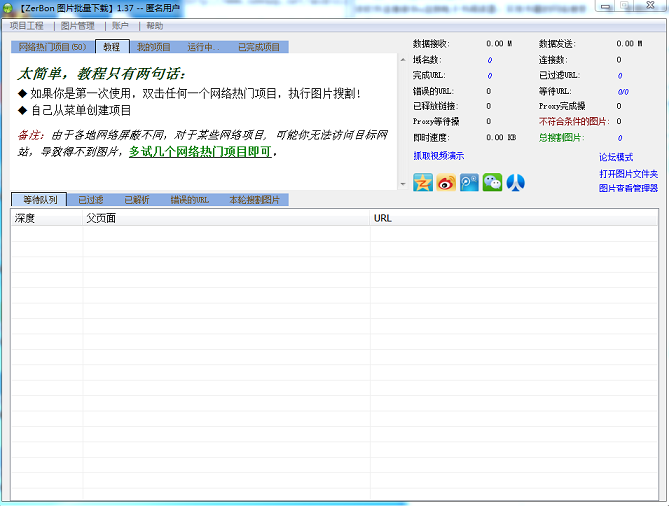Expand the small arrow left of share icons
The image size is (669, 506).
[403, 184]
